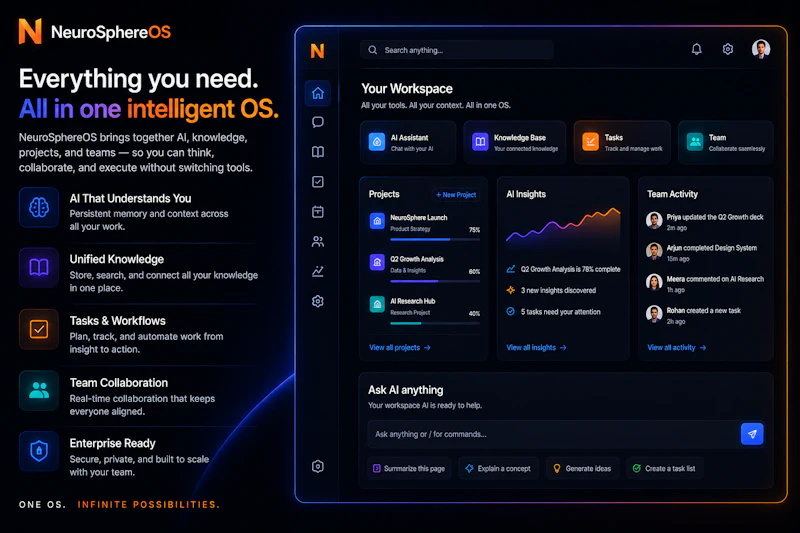The image size is (800, 533).
Task: Click New Project button
Action: (x=456, y=195)
